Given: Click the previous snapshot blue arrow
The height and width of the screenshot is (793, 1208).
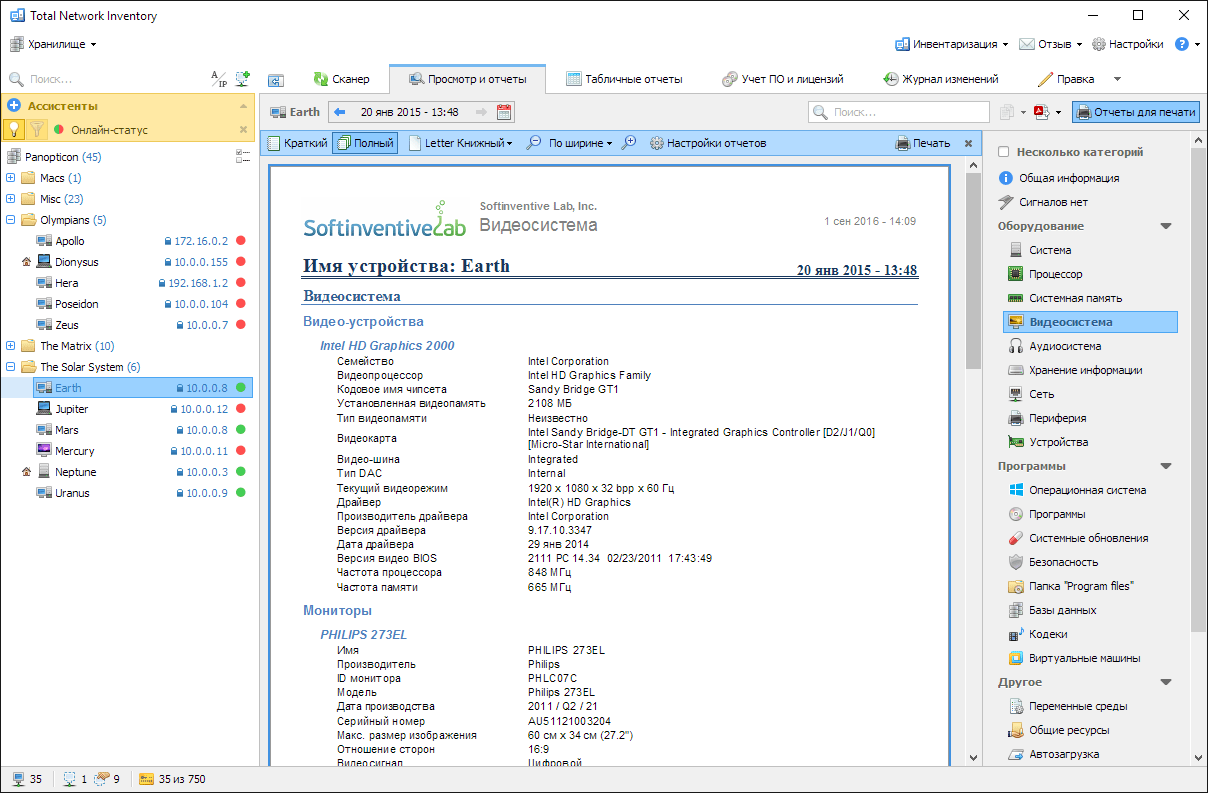Looking at the screenshot, I should (339, 112).
